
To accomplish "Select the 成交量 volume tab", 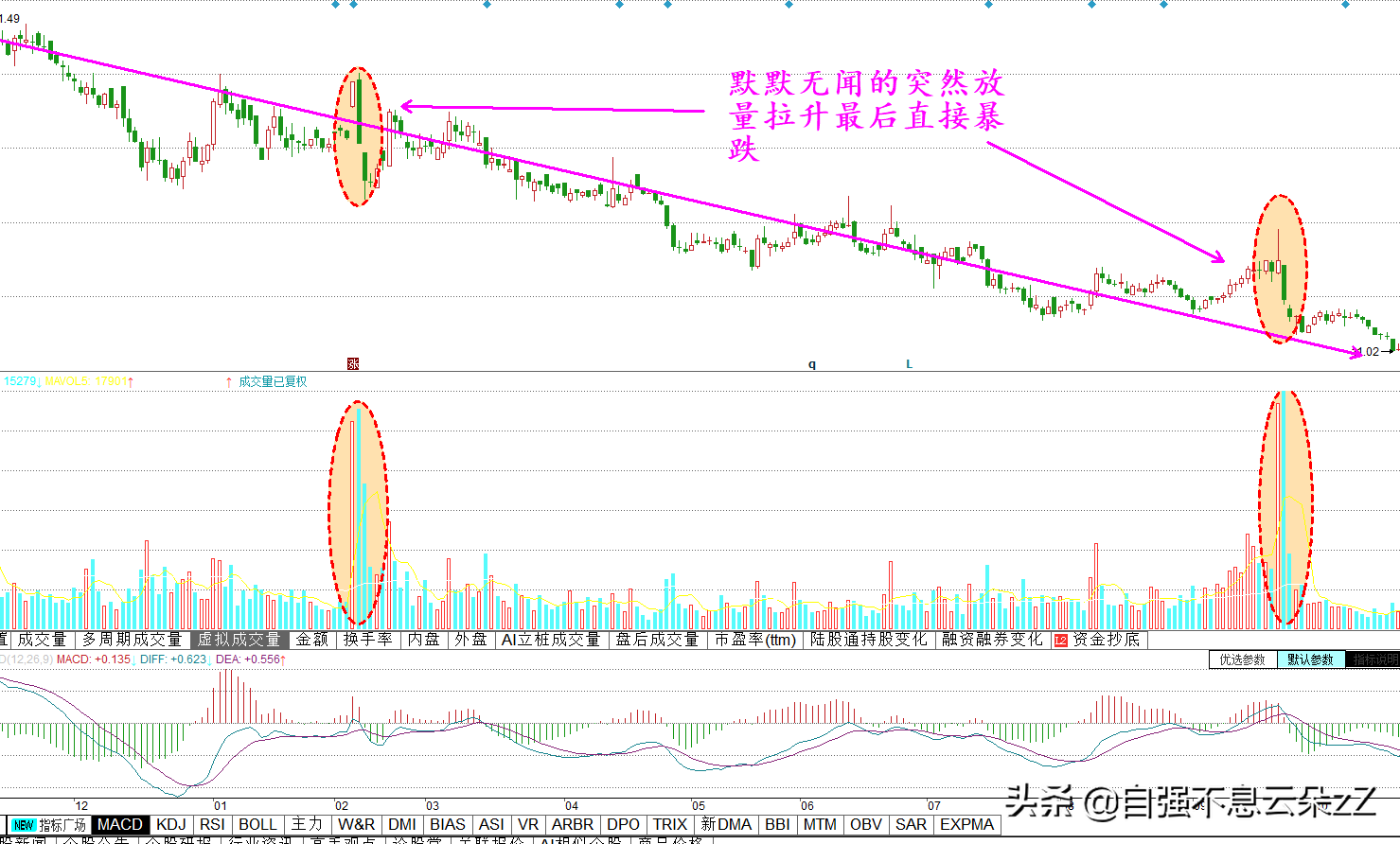I will [x=42, y=640].
